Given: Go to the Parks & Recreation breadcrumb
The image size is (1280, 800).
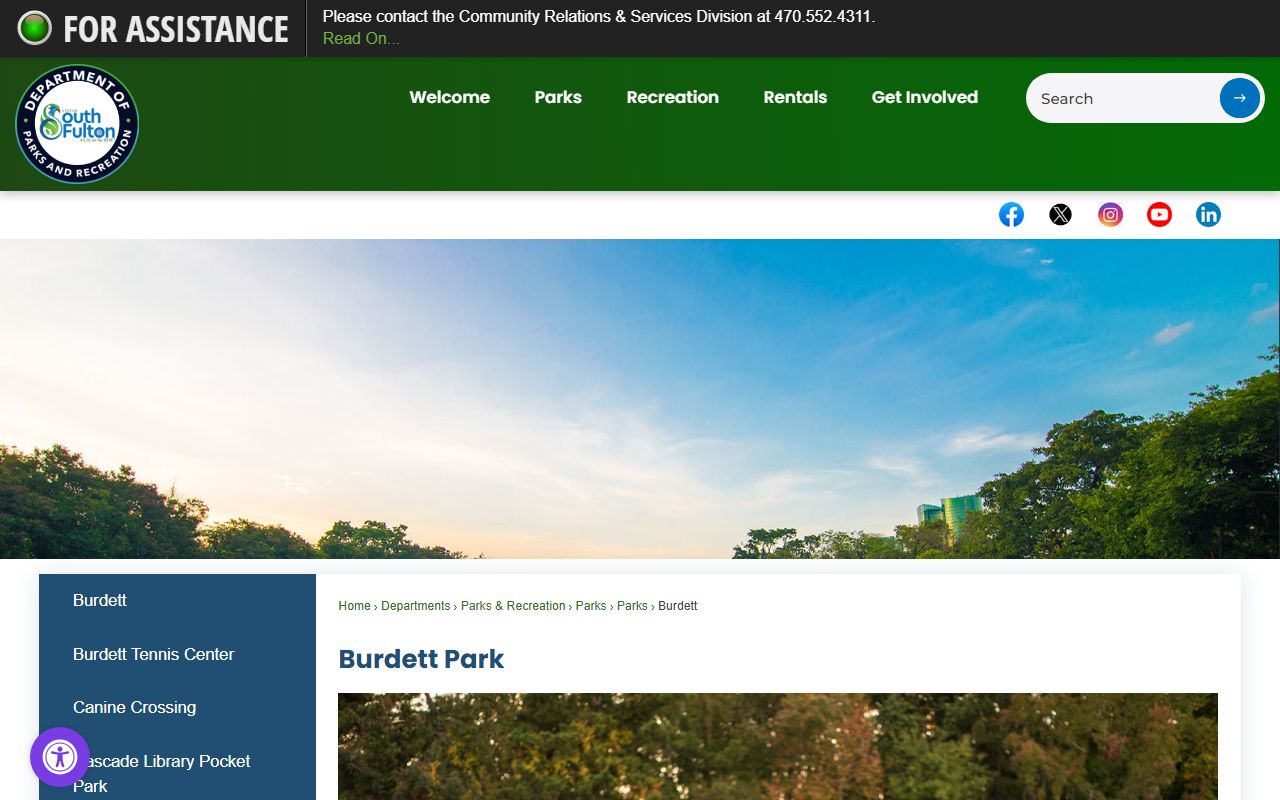Looking at the screenshot, I should click(x=513, y=606).
